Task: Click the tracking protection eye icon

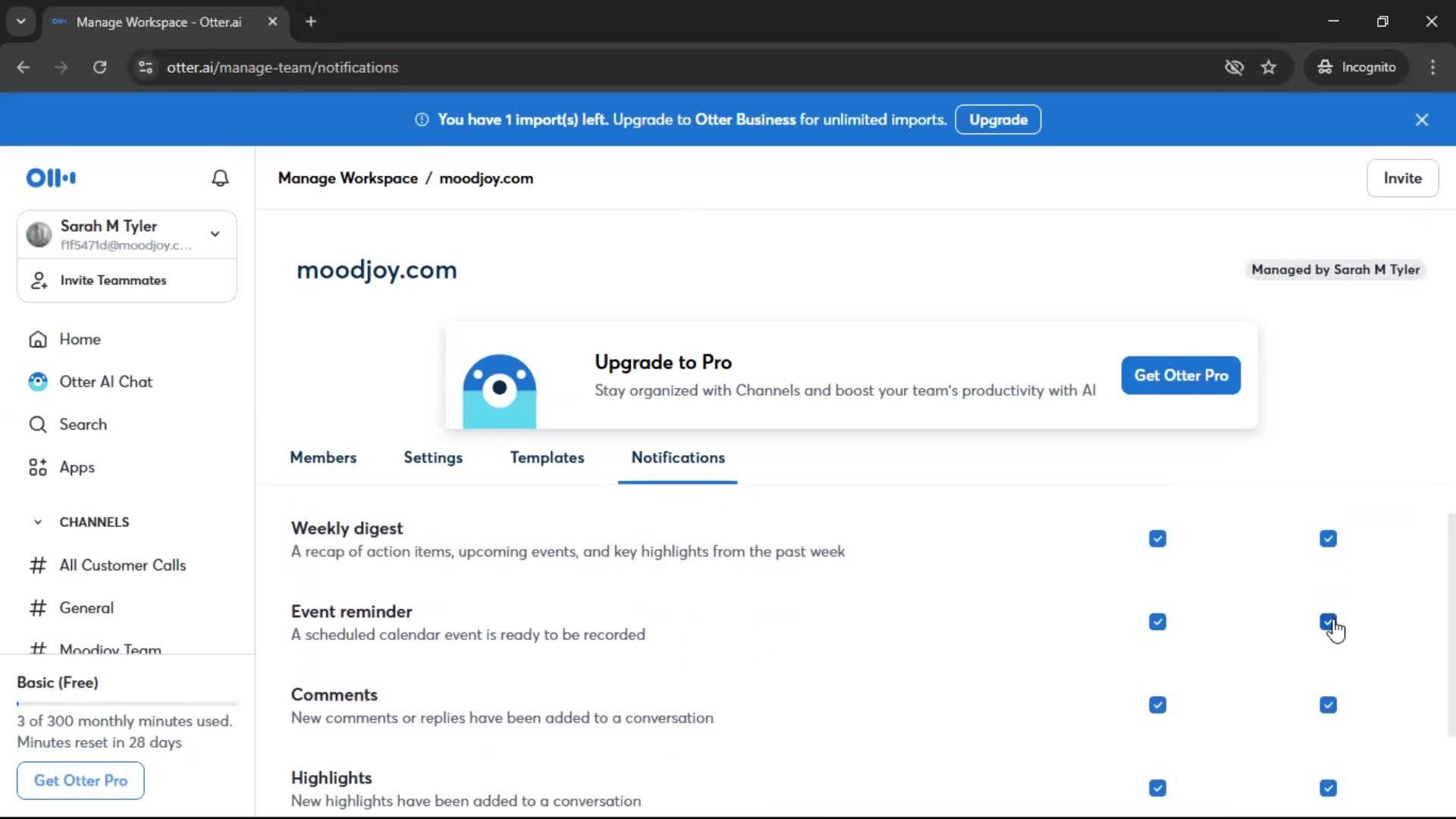Action: click(x=1234, y=67)
